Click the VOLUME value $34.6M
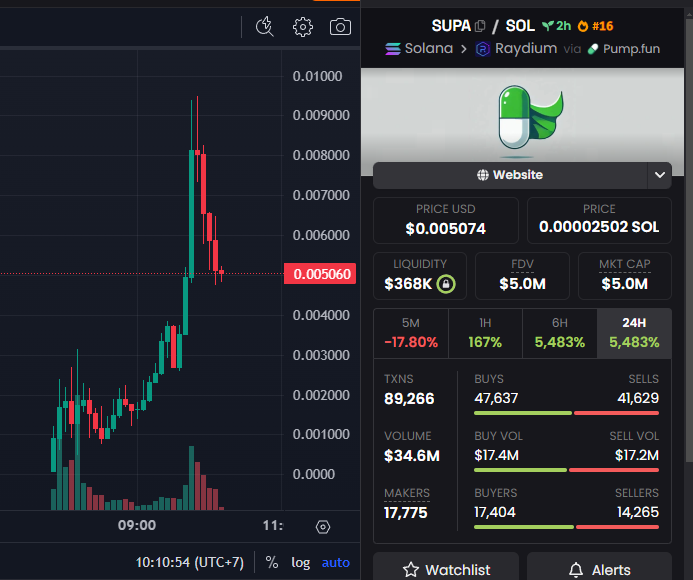693x580 pixels. coord(412,456)
